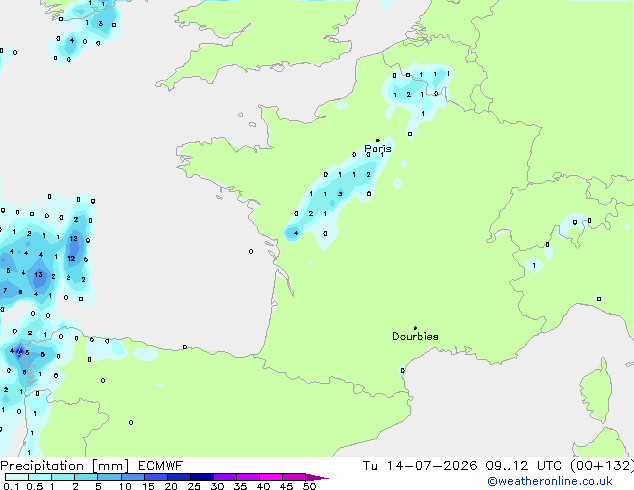Click the "(00+132)" forecast offset text

coord(602,466)
